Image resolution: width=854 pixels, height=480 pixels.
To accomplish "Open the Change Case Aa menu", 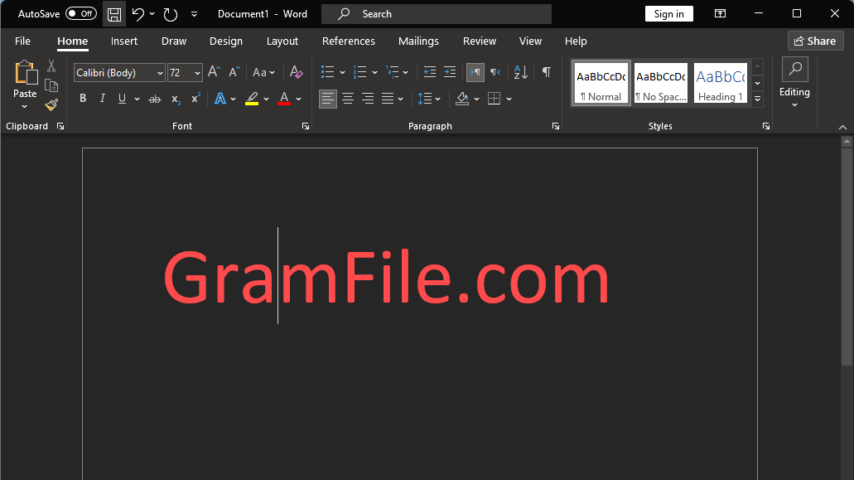I will pyautogui.click(x=264, y=72).
